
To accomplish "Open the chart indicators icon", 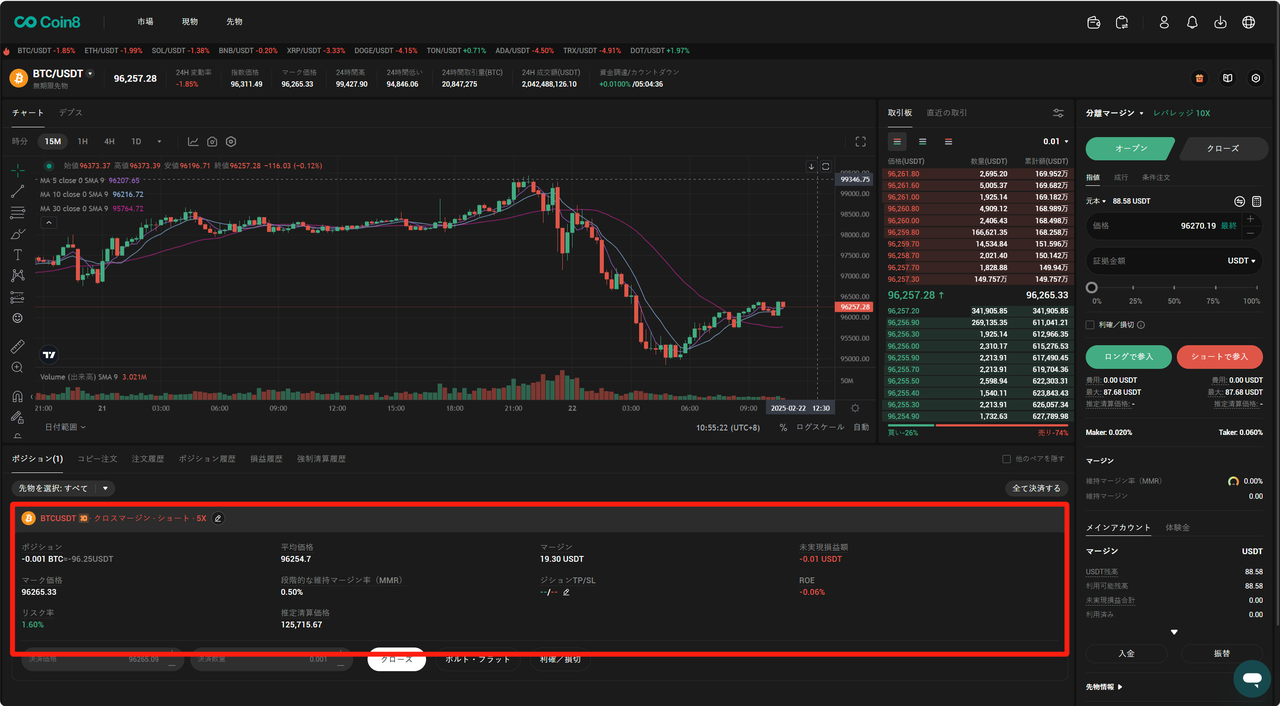I will tap(193, 142).
